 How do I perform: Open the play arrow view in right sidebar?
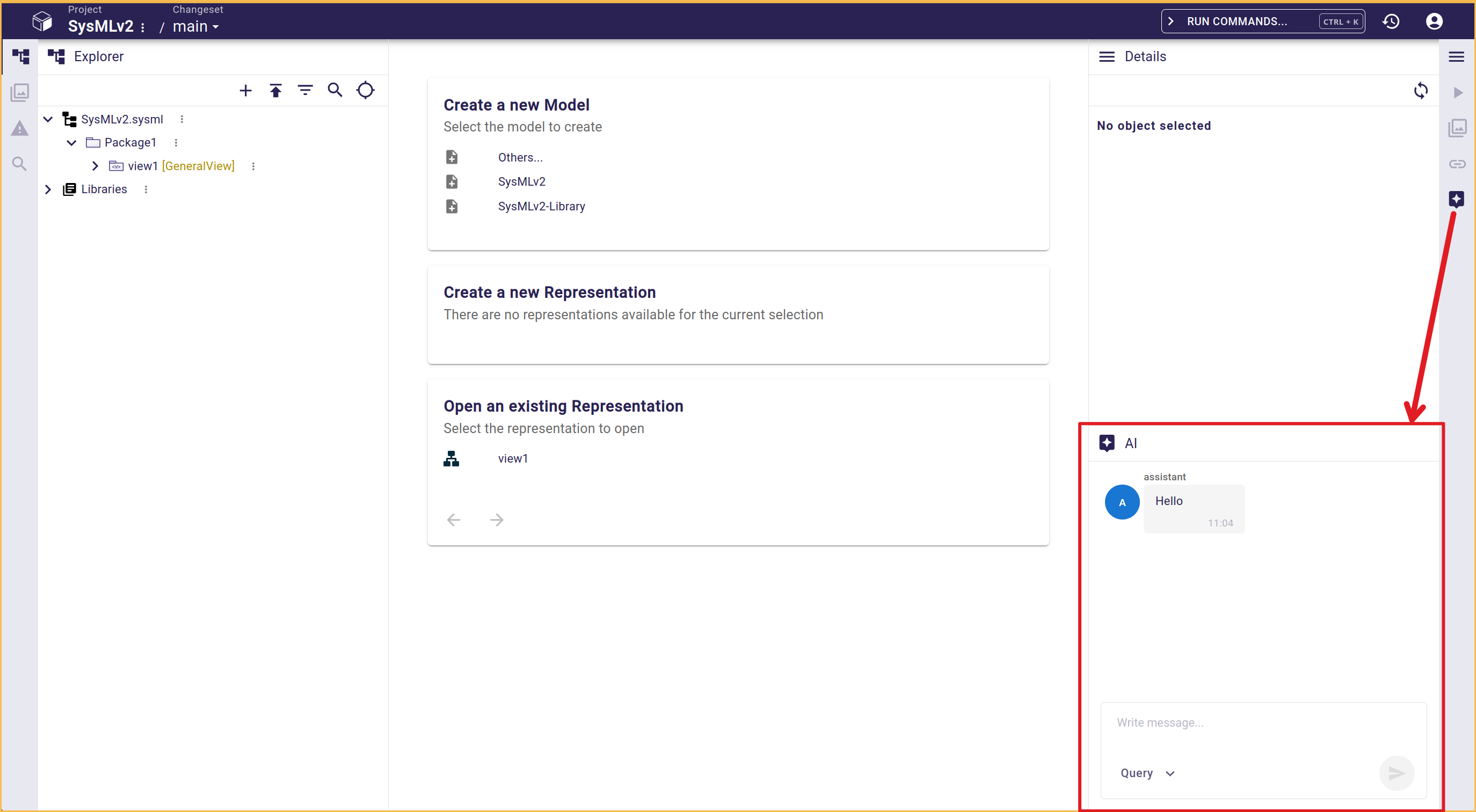click(x=1457, y=93)
